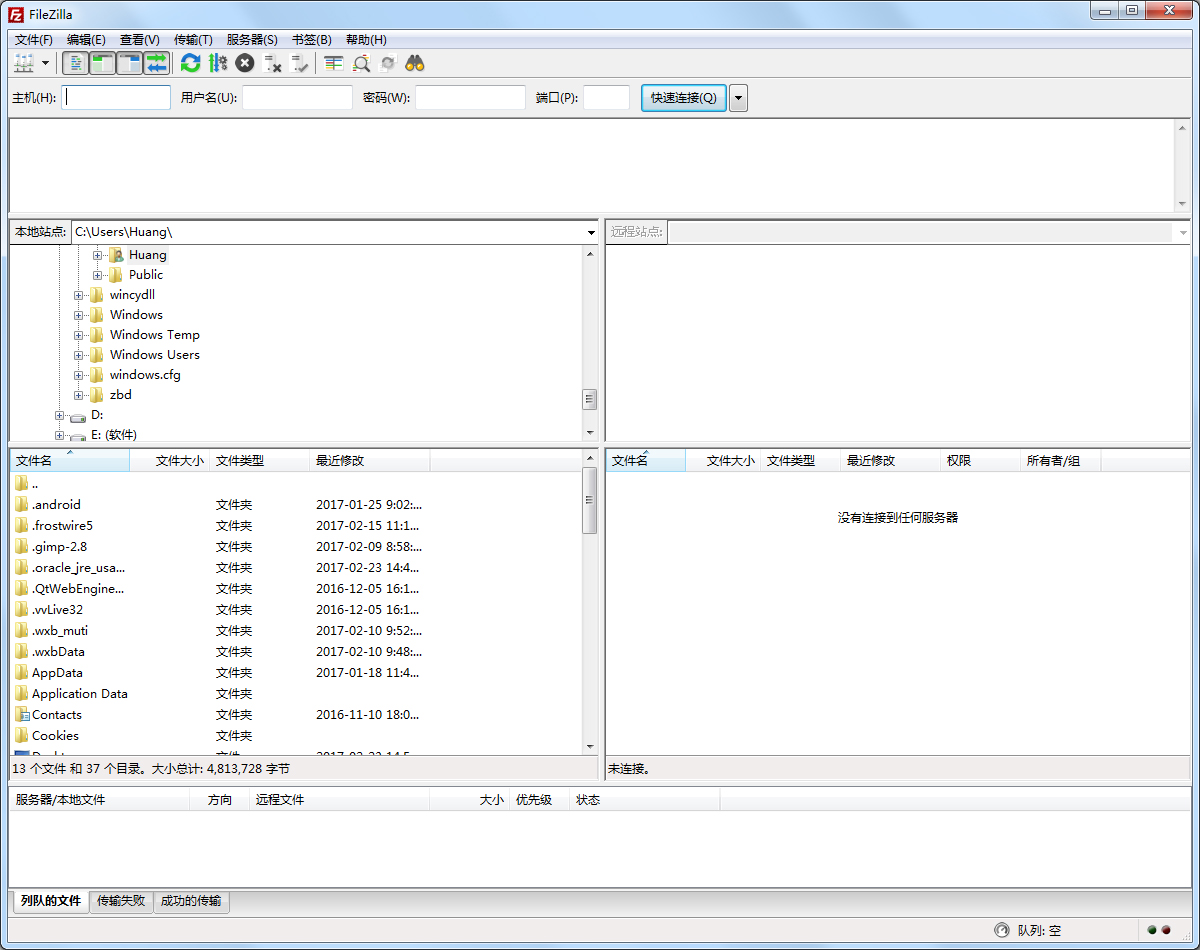The width and height of the screenshot is (1200, 950).
Task: Click the cancel current operation icon
Action: pyautogui.click(x=245, y=63)
